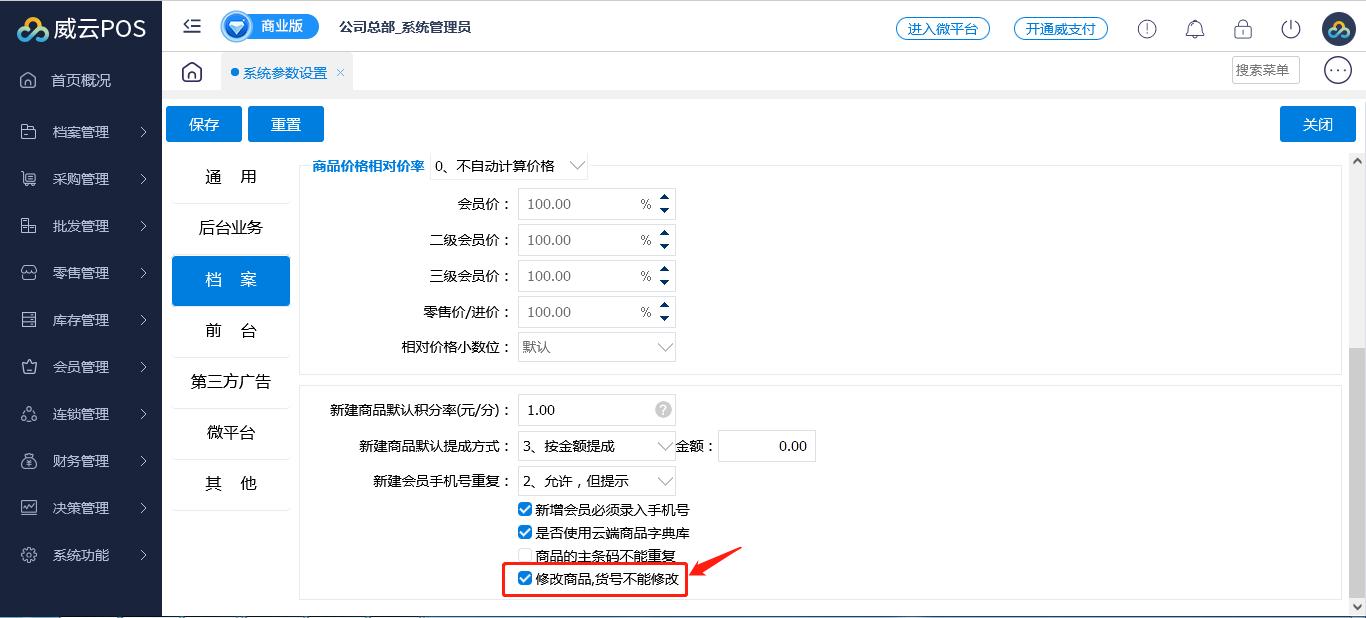The image size is (1366, 618).
Task: Click into the 搜索菜单 search field
Action: pyautogui.click(x=1264, y=70)
